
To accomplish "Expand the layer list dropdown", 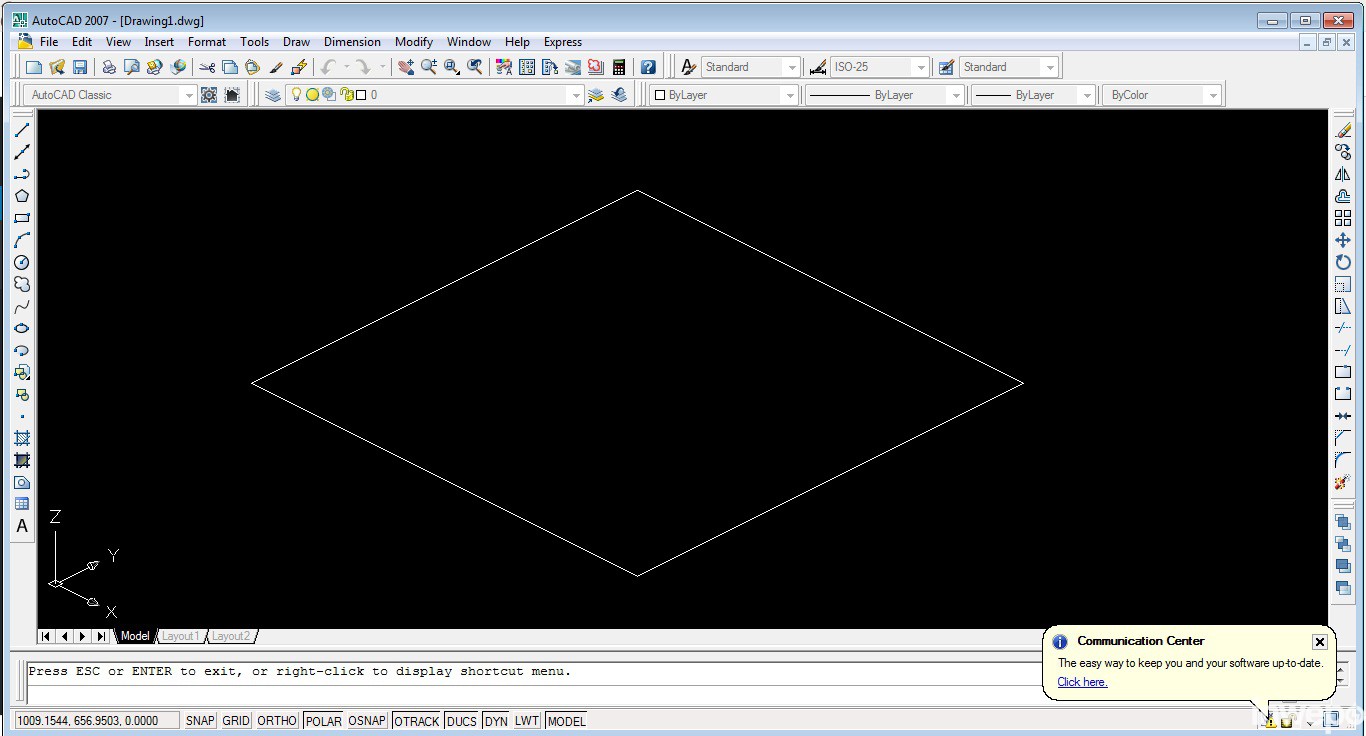I will pos(574,95).
